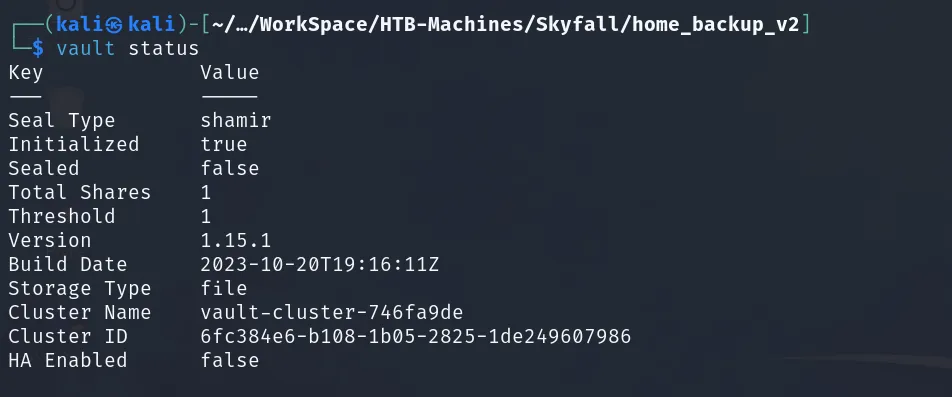The height and width of the screenshot is (397, 952).
Task: Click the Kali dragon icon in prompt
Action: [114, 24]
